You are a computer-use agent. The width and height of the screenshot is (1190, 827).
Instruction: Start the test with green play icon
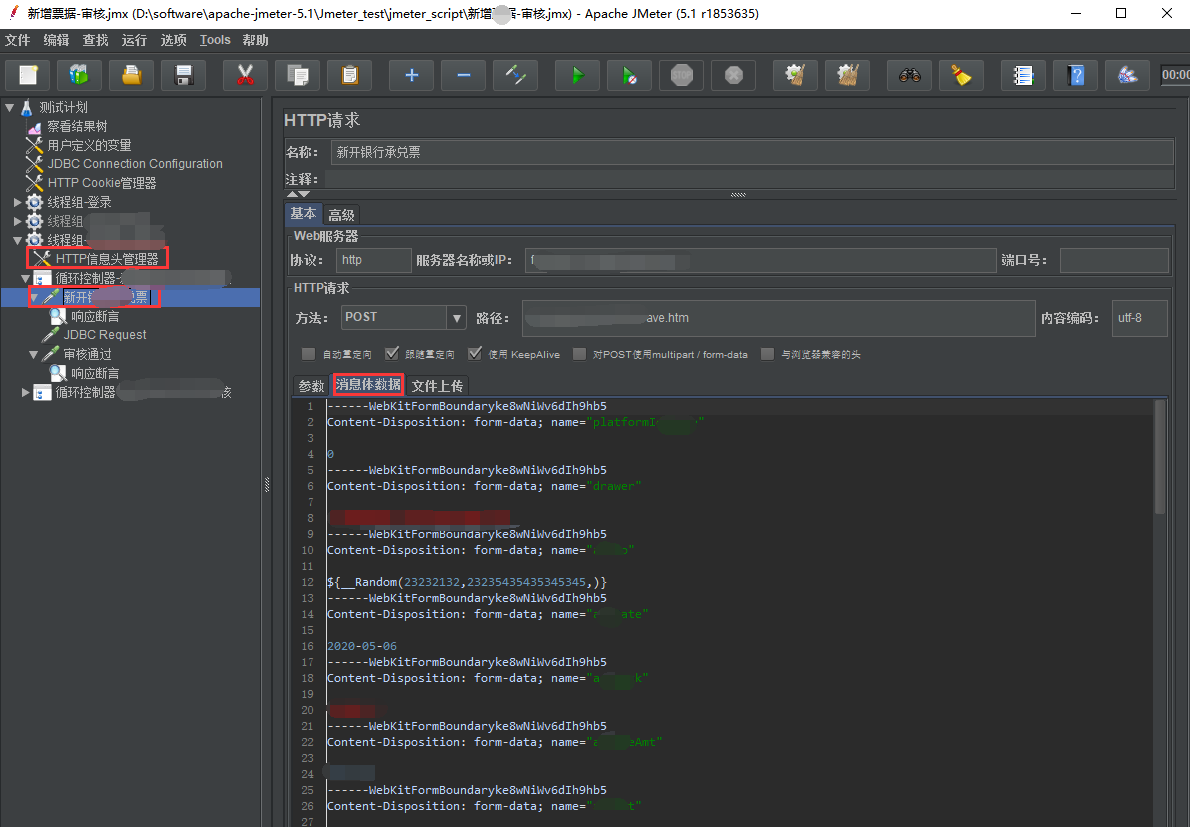click(578, 75)
